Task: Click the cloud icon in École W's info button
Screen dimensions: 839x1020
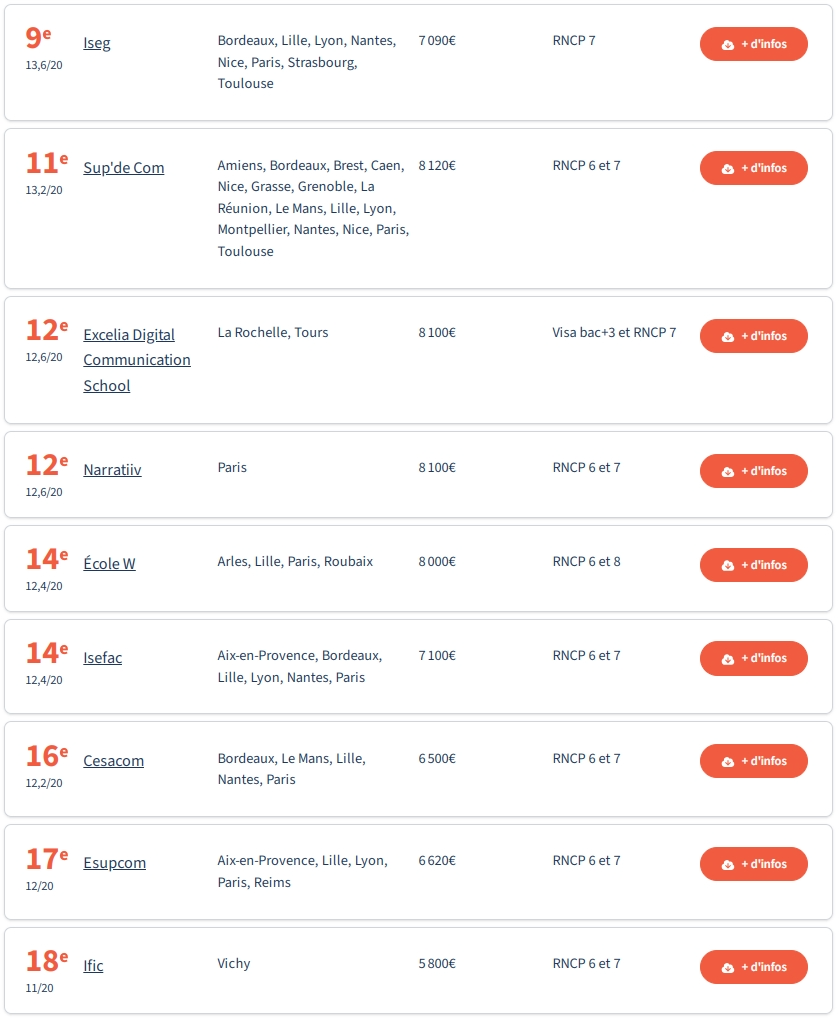Action: (x=728, y=566)
